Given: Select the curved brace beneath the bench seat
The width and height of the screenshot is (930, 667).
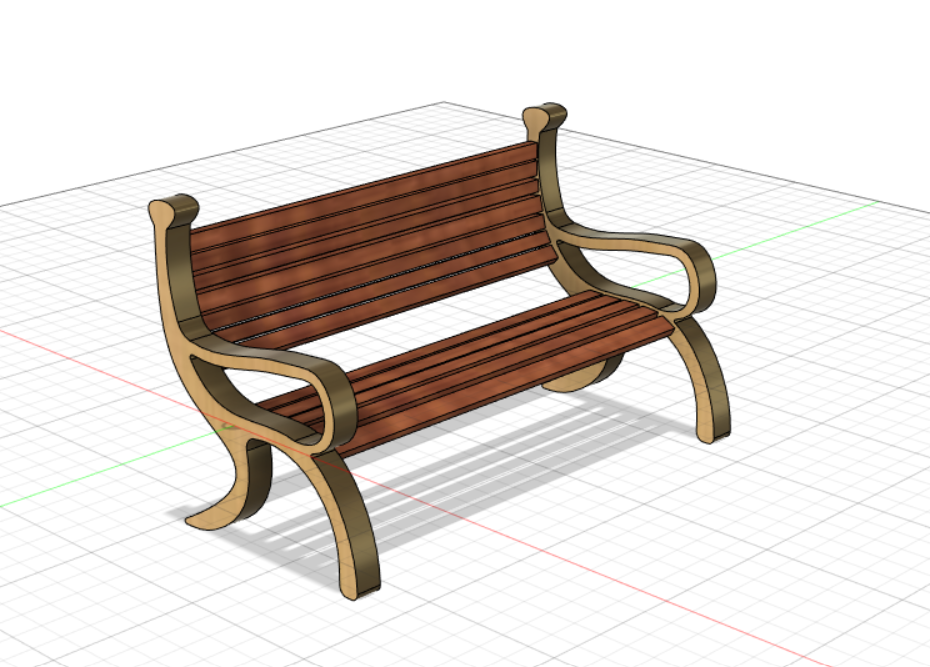Looking at the screenshot, I should click(x=582, y=375).
